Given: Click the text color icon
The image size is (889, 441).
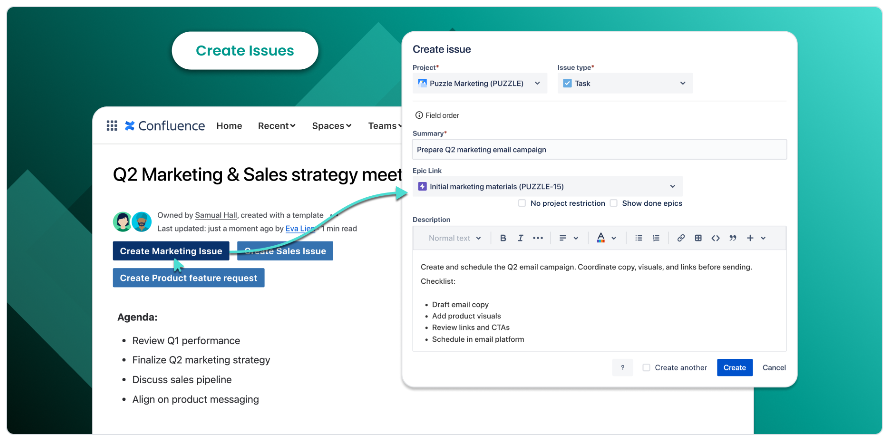Looking at the screenshot, I should (600, 238).
